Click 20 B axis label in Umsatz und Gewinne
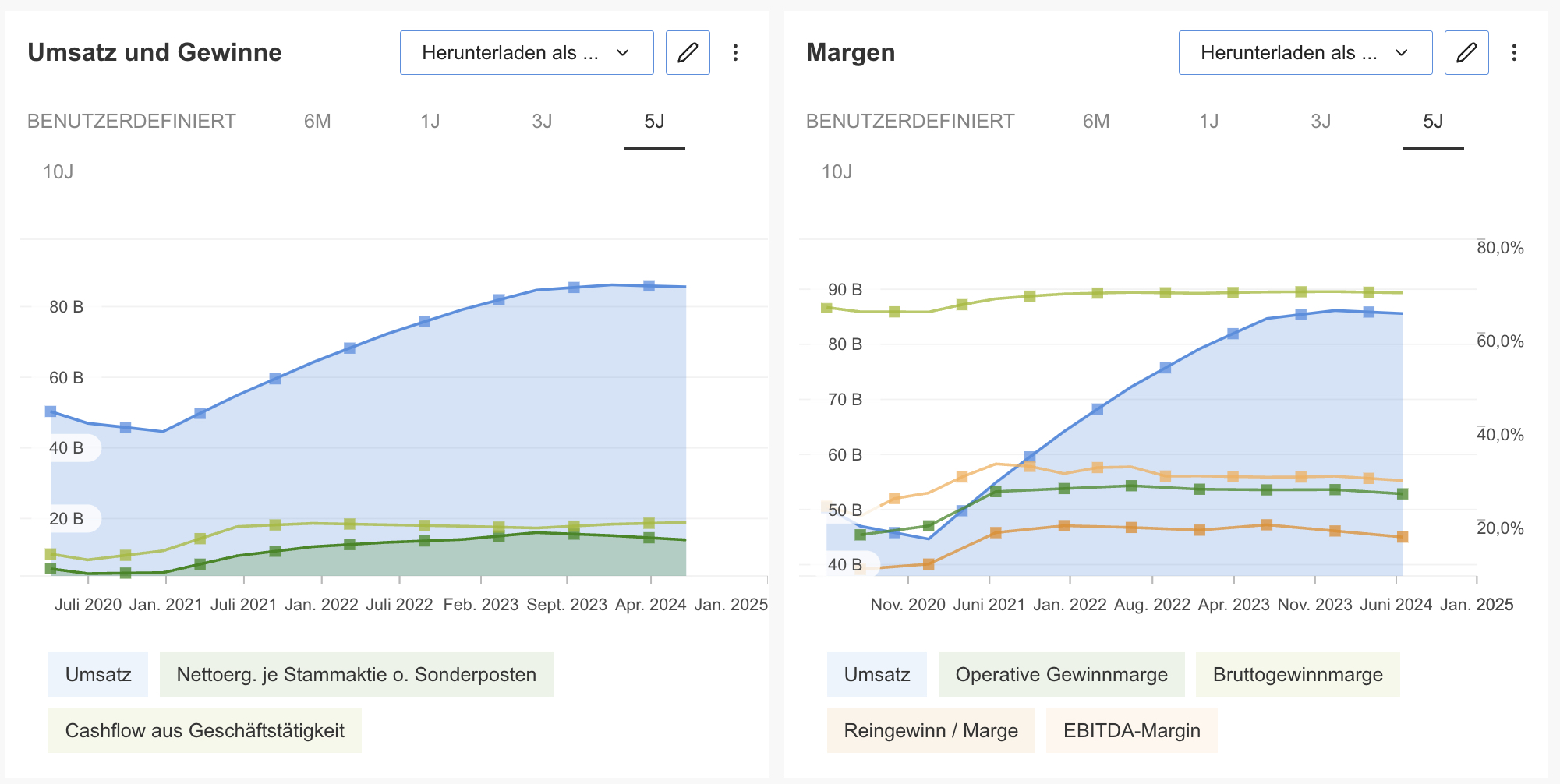This screenshot has height=784, width=1560. [x=66, y=519]
